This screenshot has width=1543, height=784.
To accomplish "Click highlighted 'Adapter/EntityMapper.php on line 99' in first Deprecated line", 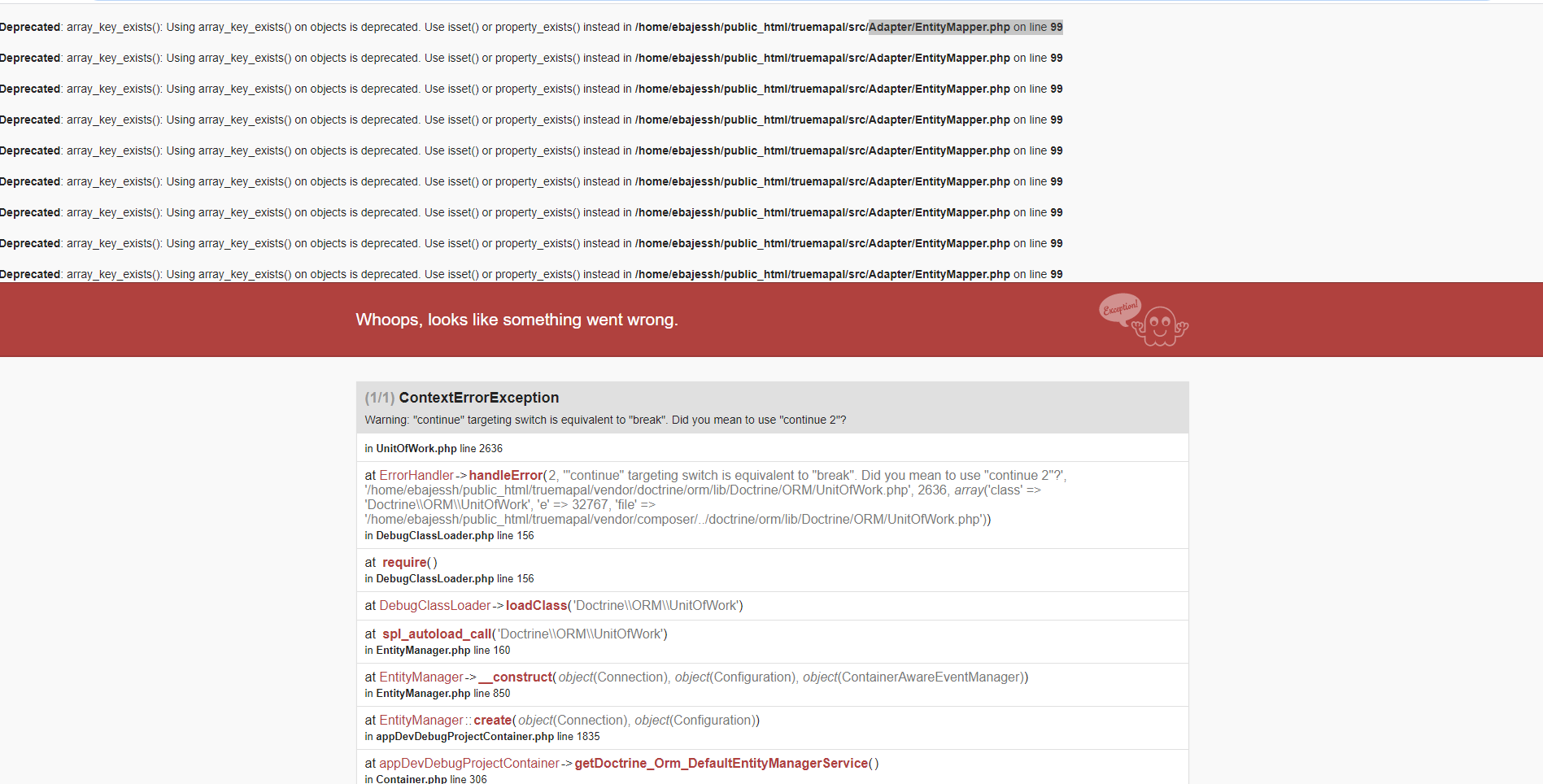I will point(965,28).
